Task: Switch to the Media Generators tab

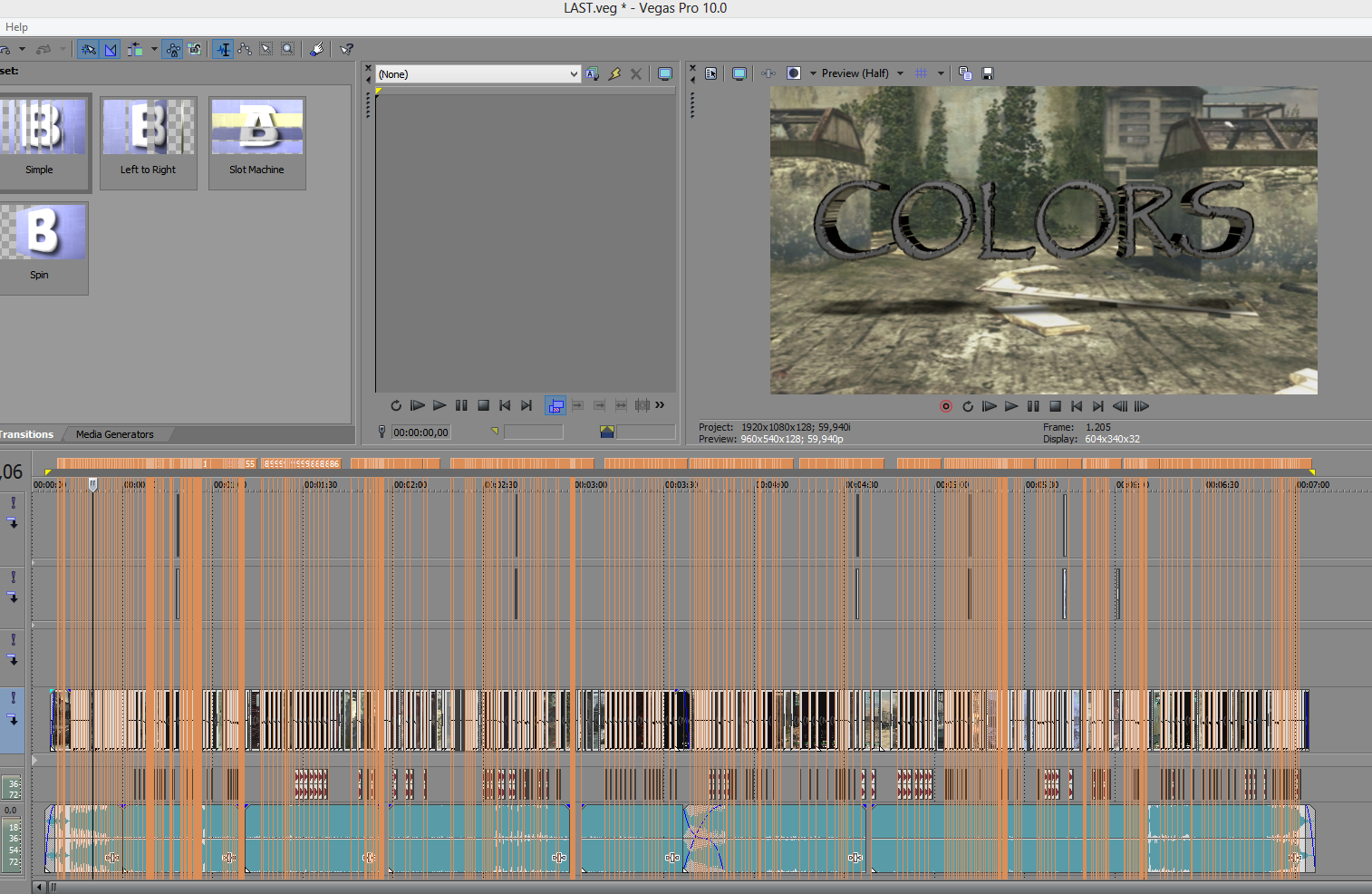Action: (115, 434)
